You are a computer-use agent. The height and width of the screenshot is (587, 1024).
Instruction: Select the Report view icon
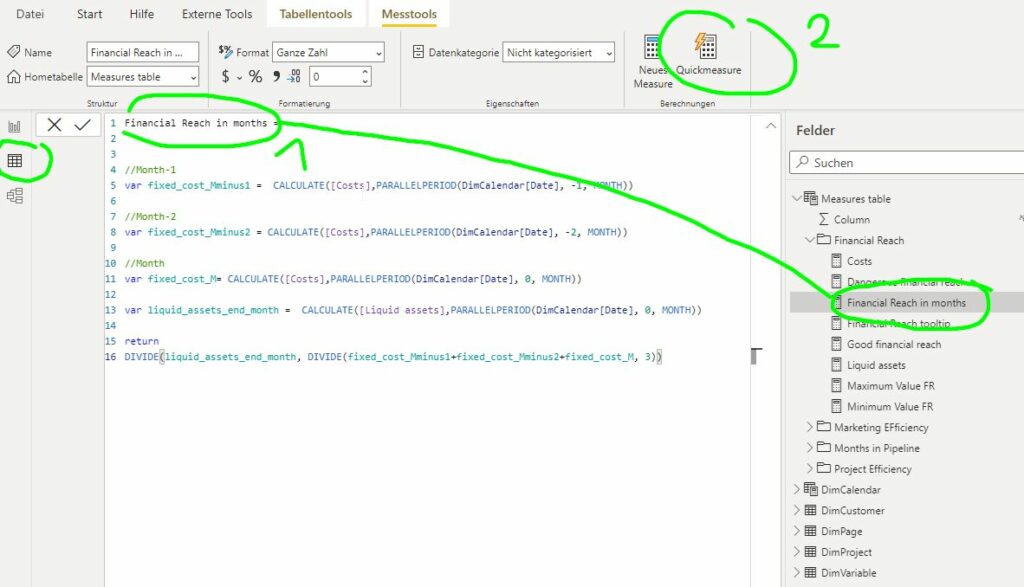(x=14, y=125)
